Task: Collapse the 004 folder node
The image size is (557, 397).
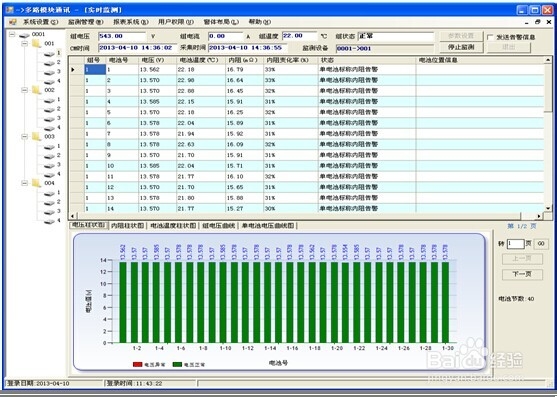Action: 25,183
